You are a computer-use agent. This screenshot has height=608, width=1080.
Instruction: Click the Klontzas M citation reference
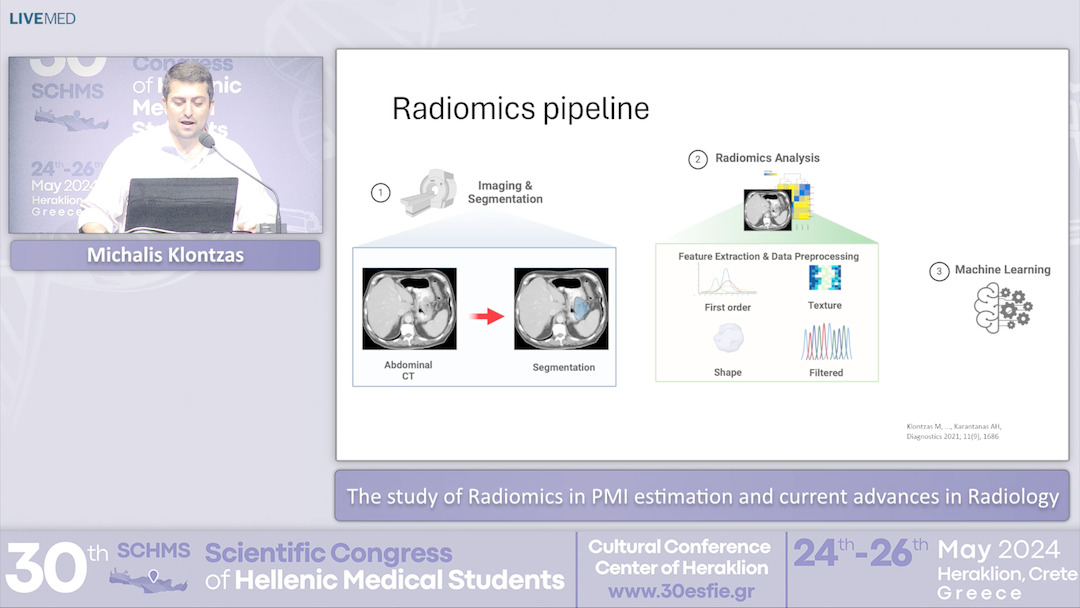pyautogui.click(x=953, y=431)
